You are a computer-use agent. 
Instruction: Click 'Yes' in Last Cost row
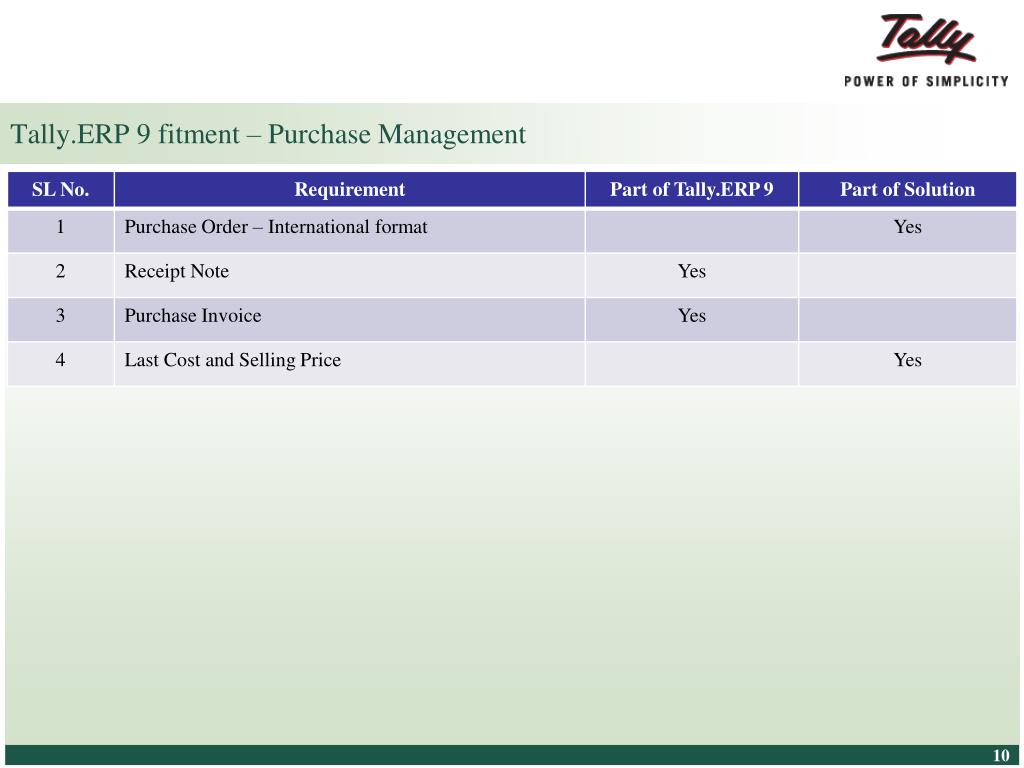point(907,360)
